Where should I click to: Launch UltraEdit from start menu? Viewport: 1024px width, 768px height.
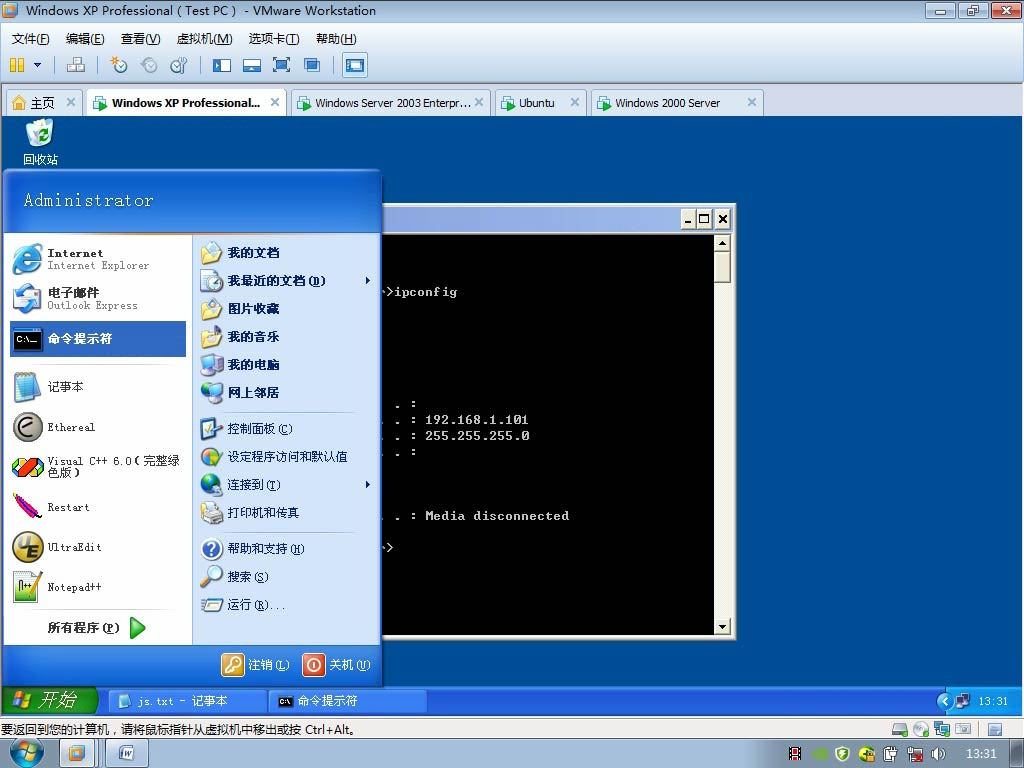tap(98, 547)
